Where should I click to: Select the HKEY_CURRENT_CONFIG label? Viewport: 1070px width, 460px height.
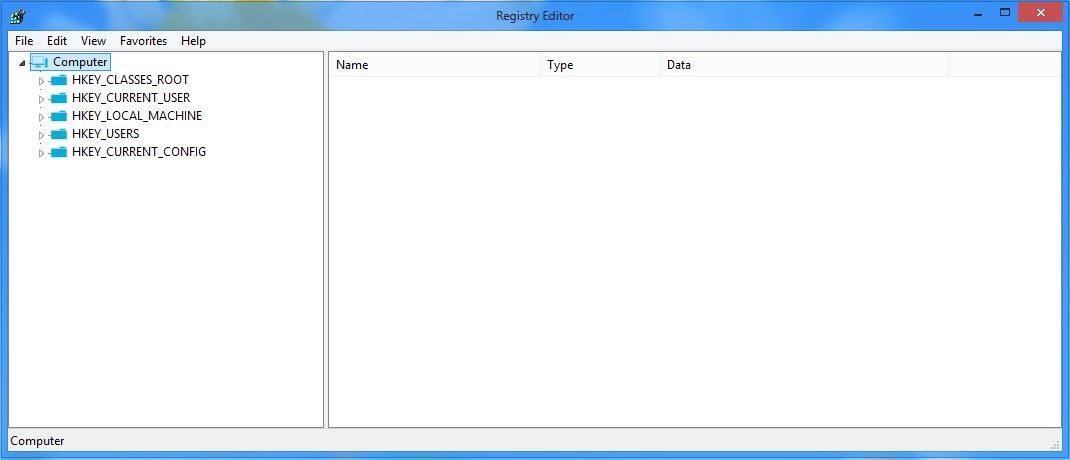click(x=139, y=152)
